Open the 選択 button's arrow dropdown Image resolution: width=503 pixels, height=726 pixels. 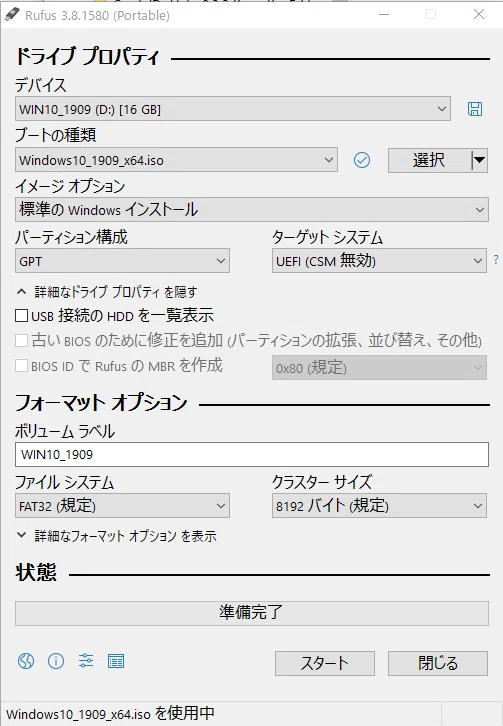[x=479, y=160]
